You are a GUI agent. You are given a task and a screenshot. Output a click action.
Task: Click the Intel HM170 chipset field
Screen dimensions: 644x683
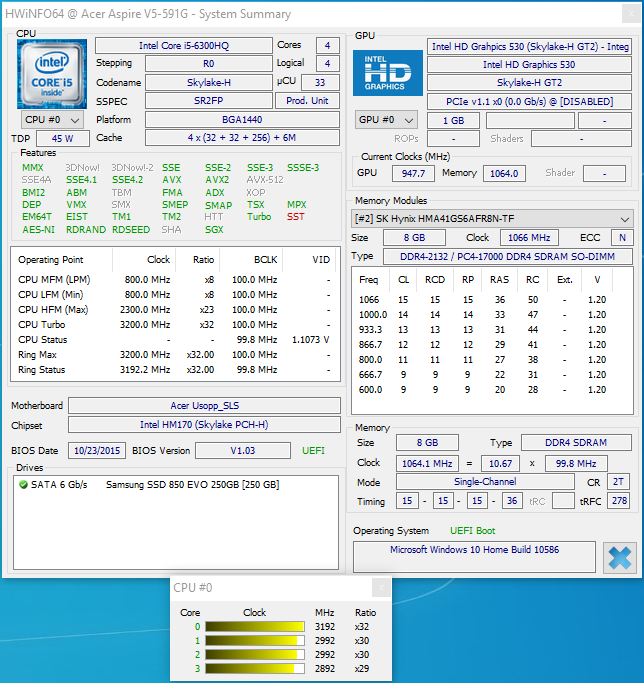[x=204, y=425]
